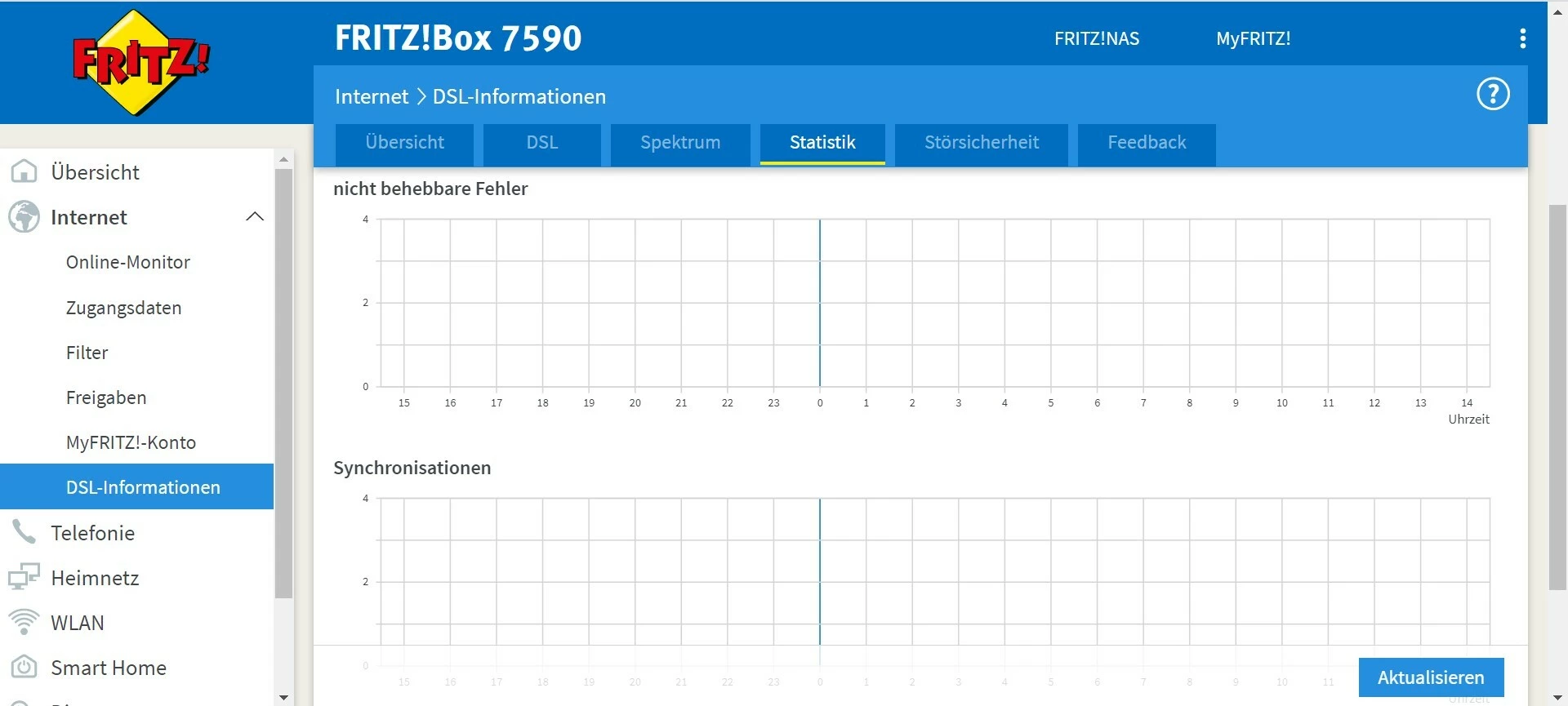Open Telefonie menu entry
This screenshot has height=706, width=1568.
93,532
